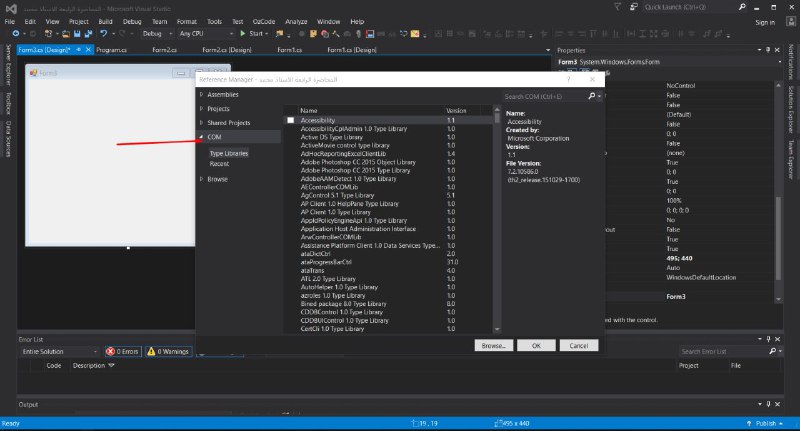Click the Search COM input field
800x431 pixels.
click(x=545, y=96)
